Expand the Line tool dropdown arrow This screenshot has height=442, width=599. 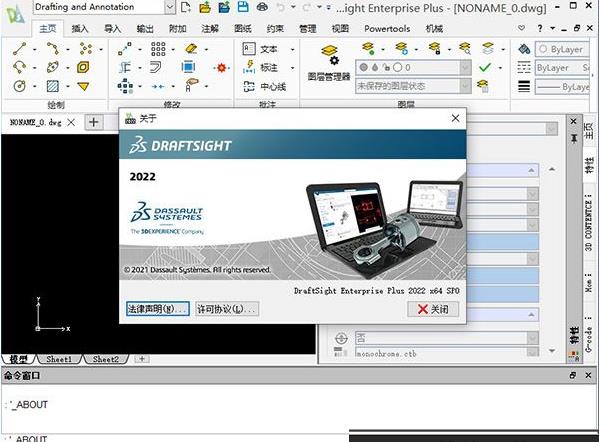point(35,49)
